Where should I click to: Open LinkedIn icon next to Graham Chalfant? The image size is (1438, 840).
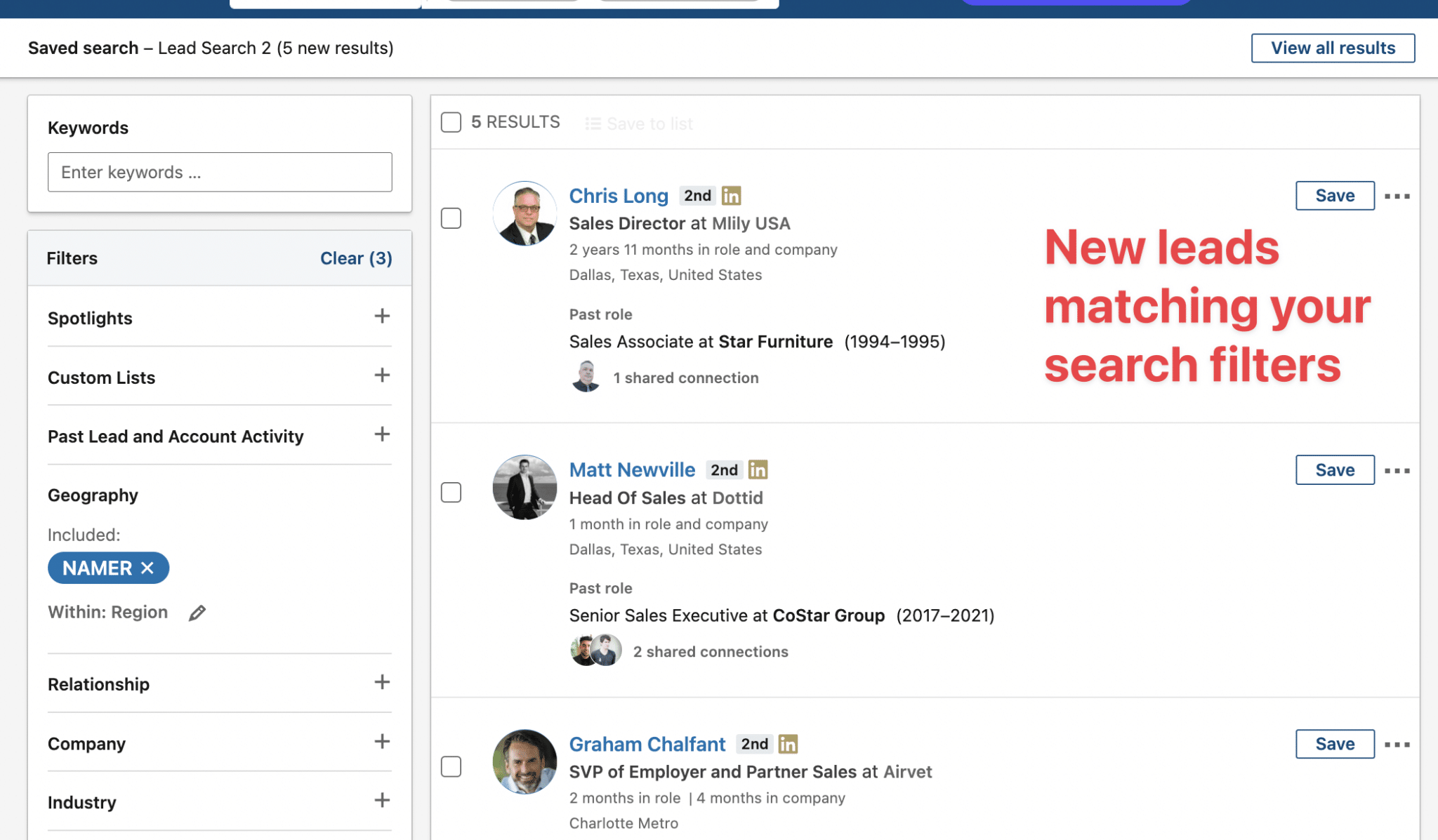[788, 744]
